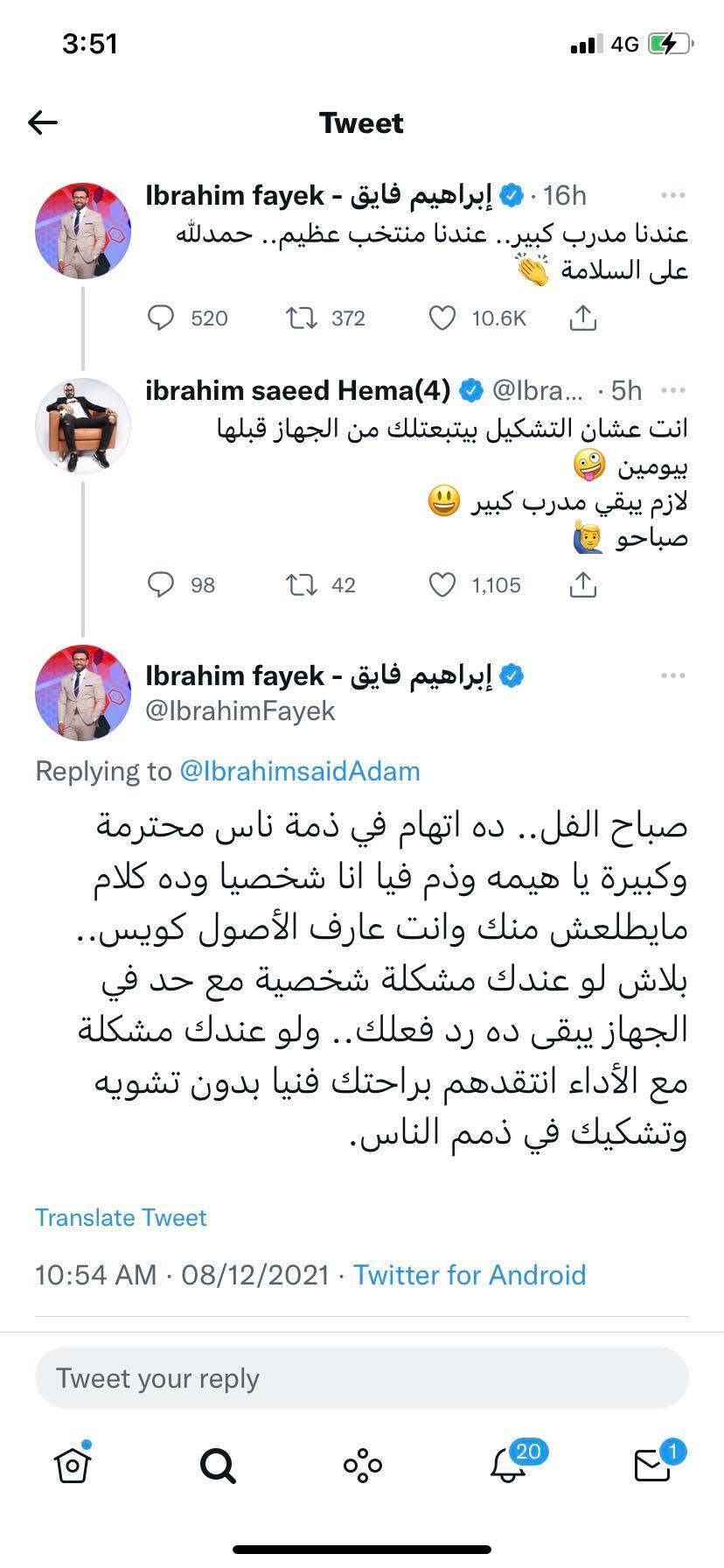Reply to ibrahim saeed Hema's tweet
The image size is (724, 1568).
coord(162,584)
